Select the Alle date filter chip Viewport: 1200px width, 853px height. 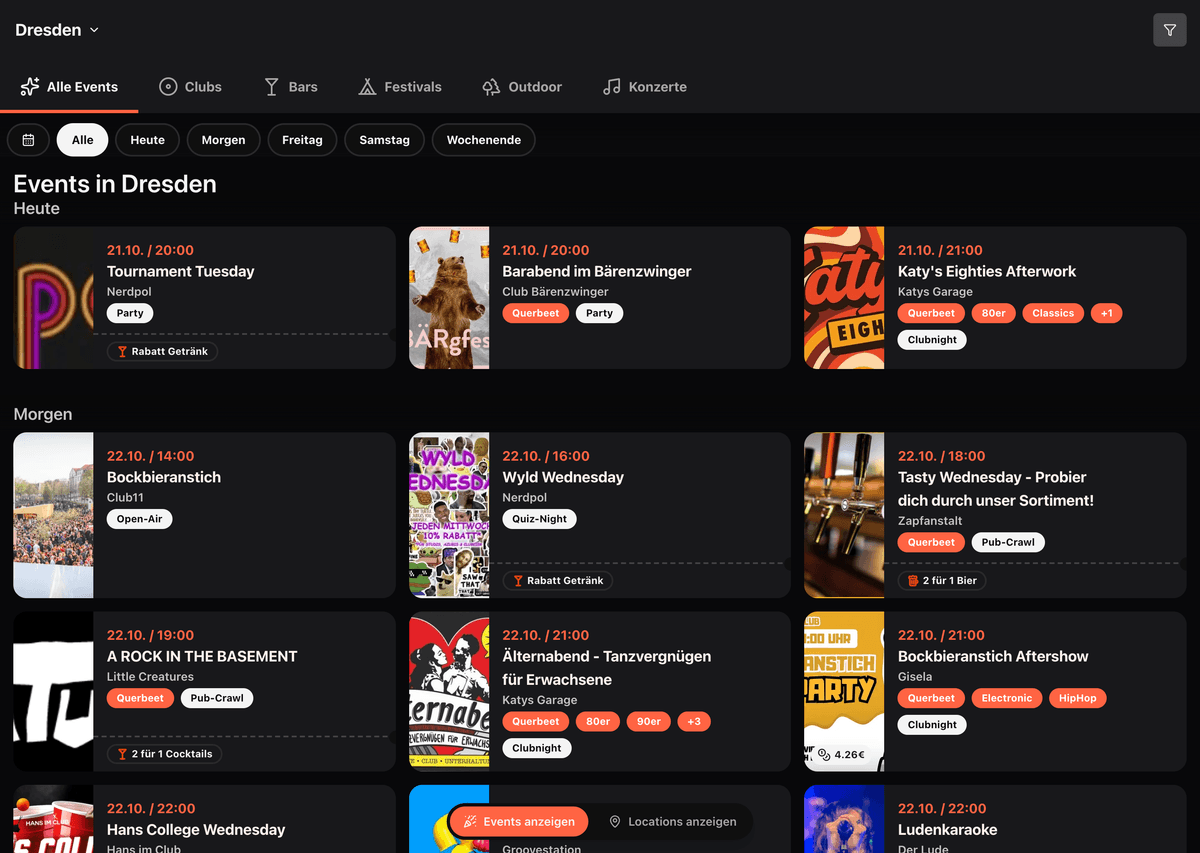click(83, 140)
